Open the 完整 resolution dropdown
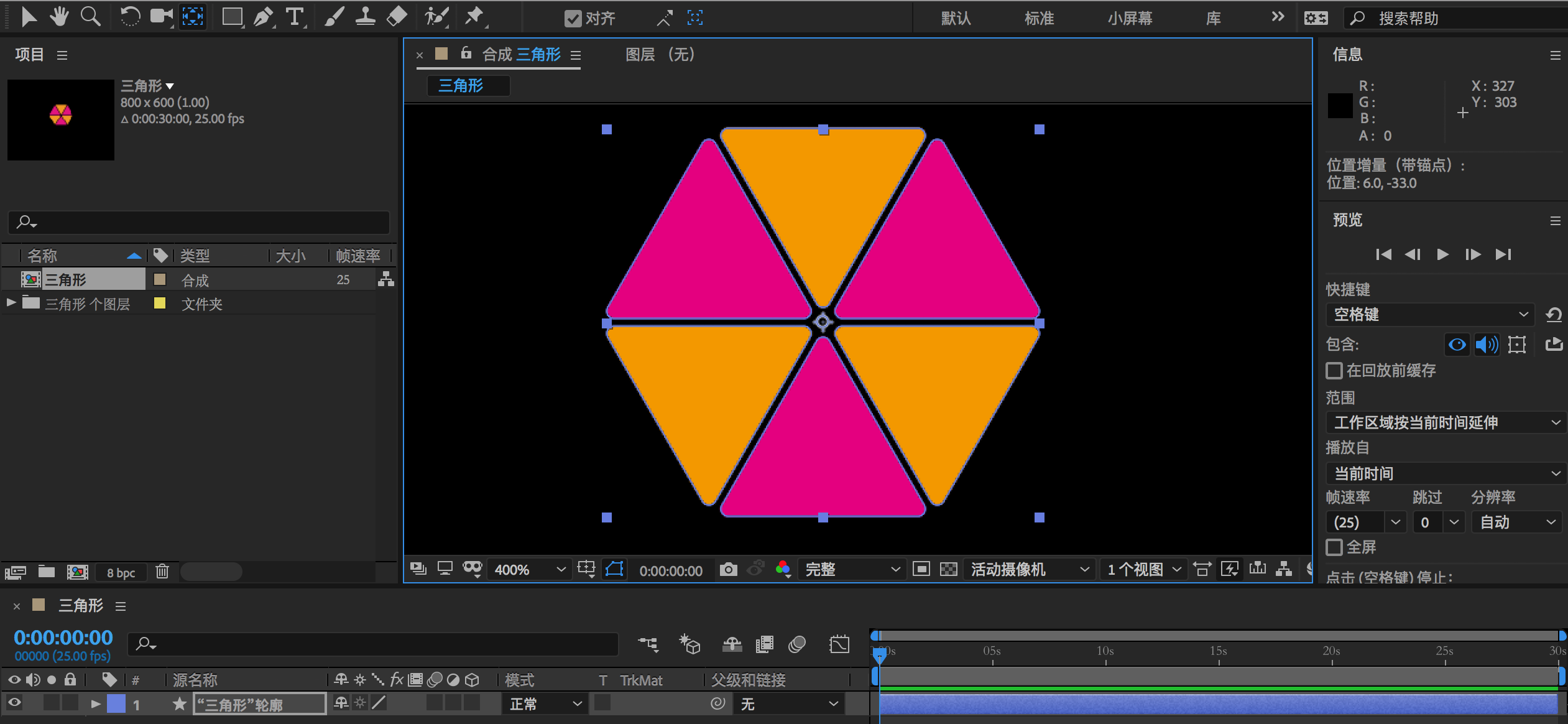The width and height of the screenshot is (1568, 724). (x=852, y=569)
